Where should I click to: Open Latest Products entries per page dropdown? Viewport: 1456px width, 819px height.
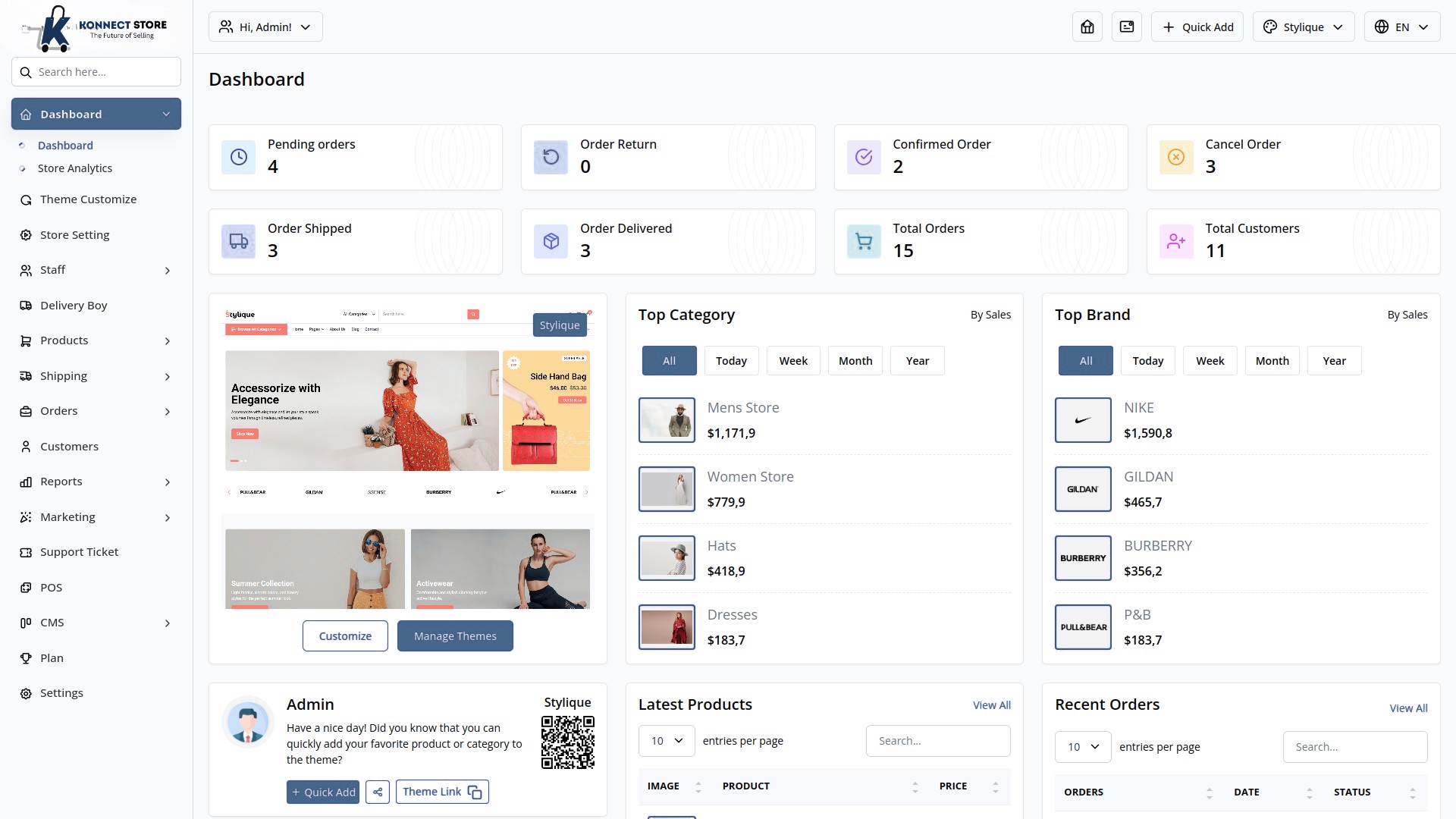667,741
